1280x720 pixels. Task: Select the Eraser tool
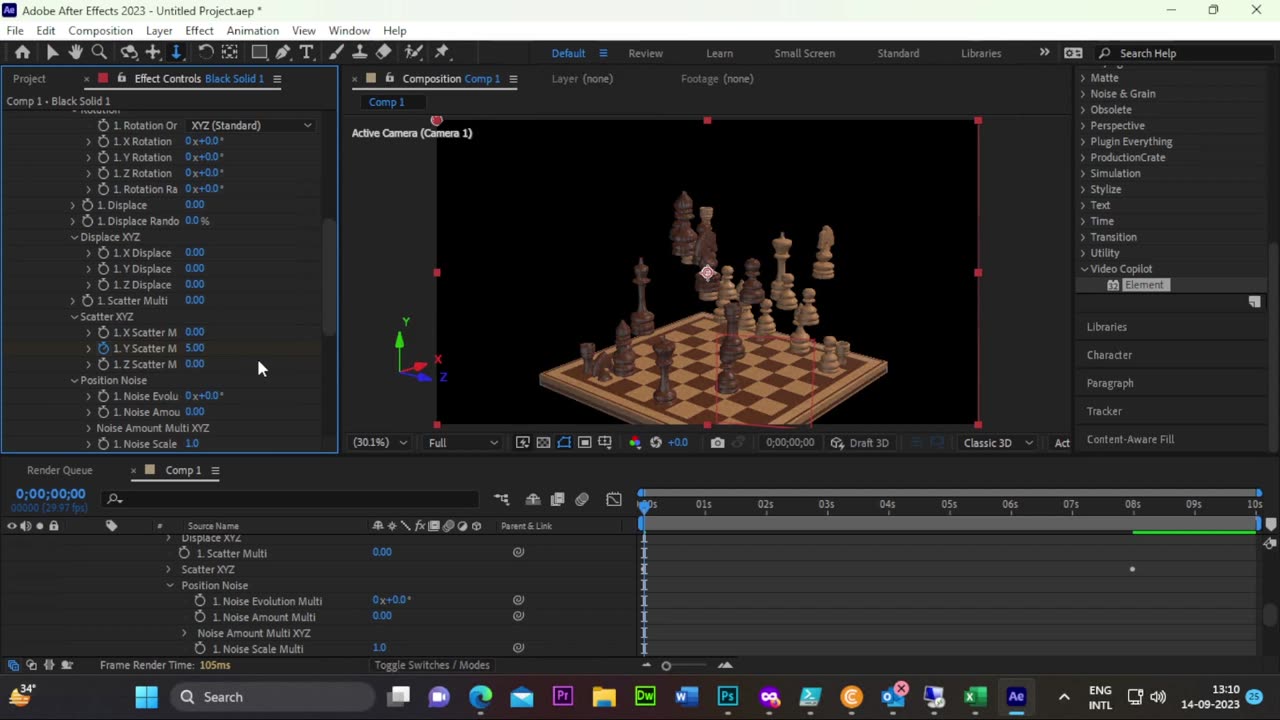point(384,53)
